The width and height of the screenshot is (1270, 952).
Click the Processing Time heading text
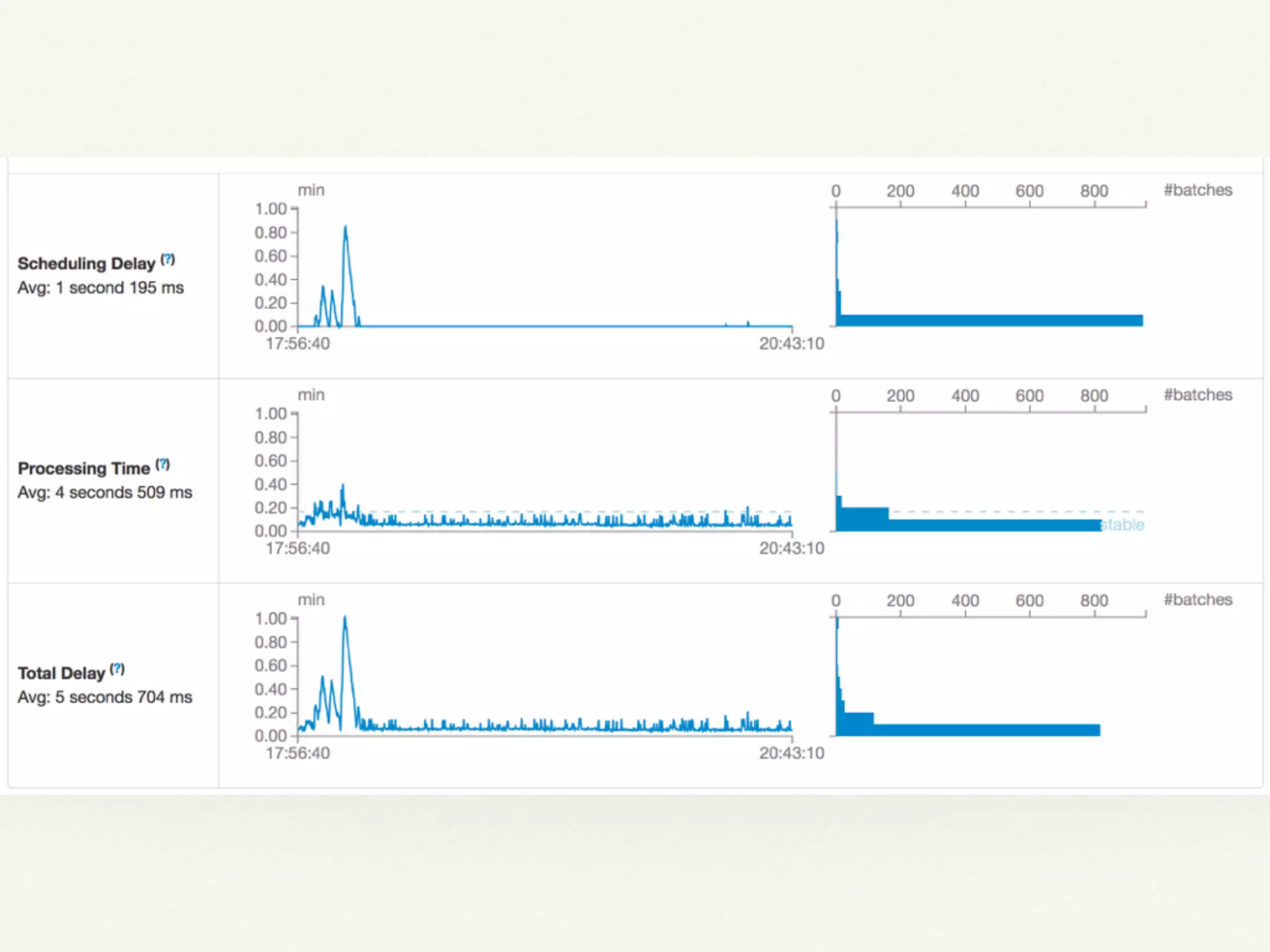[84, 469]
